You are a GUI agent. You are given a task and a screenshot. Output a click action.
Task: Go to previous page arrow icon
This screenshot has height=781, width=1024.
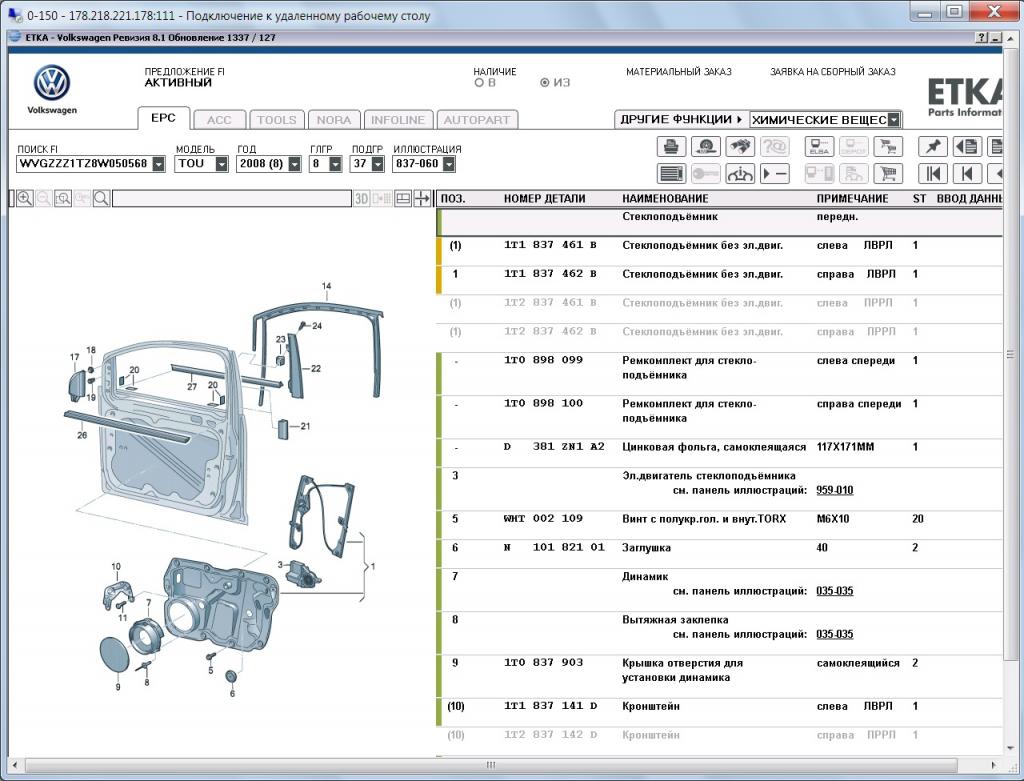click(x=967, y=174)
